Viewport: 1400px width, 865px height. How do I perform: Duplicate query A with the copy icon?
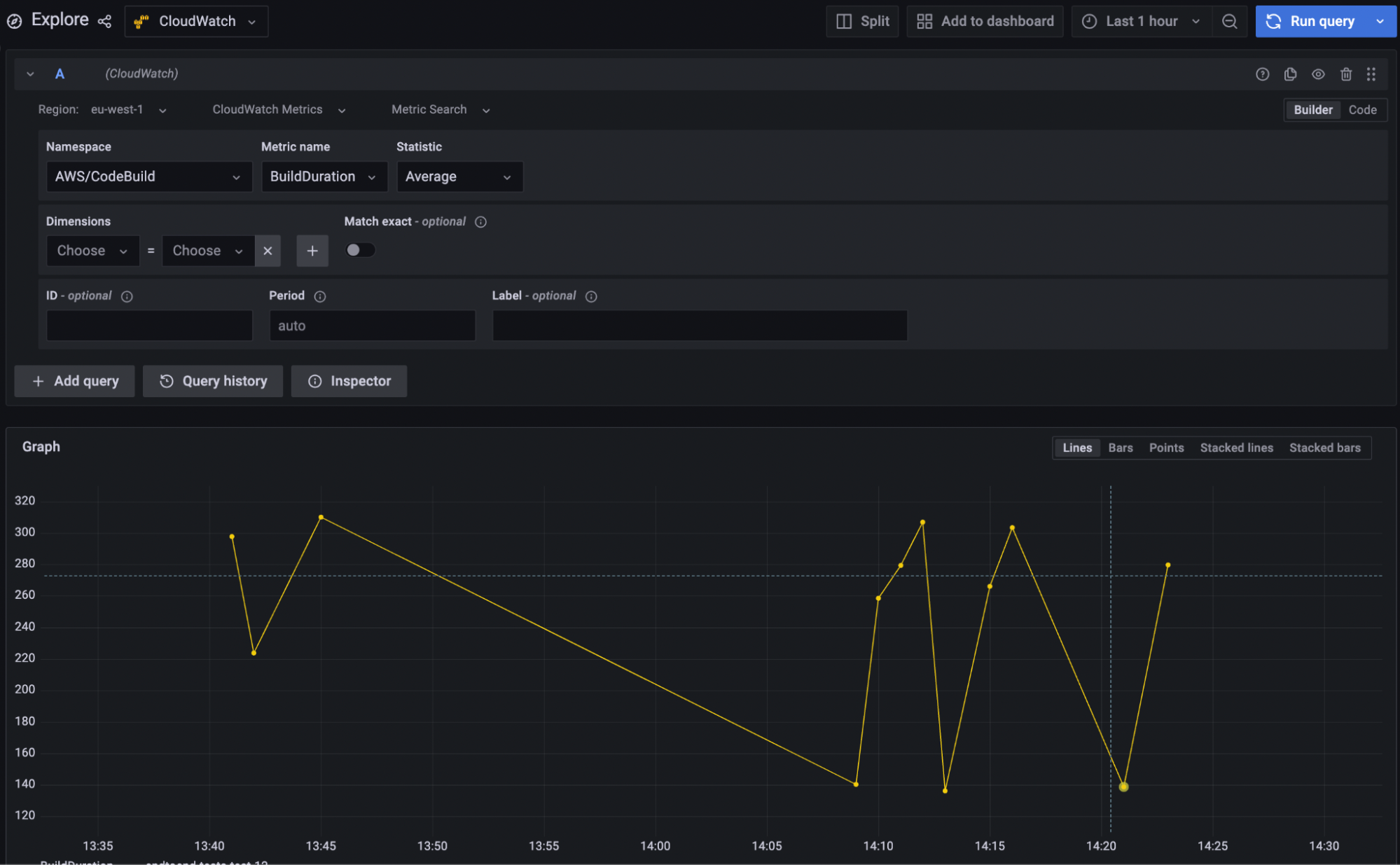[1290, 74]
